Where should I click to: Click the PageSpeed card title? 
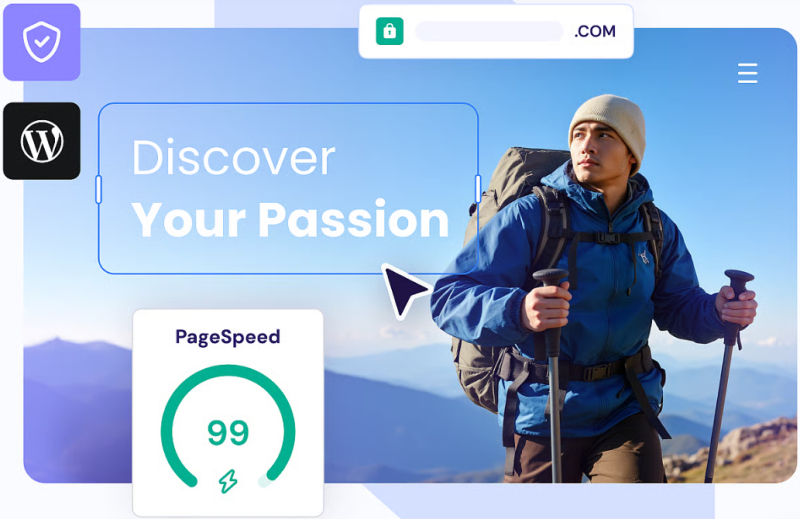click(228, 337)
